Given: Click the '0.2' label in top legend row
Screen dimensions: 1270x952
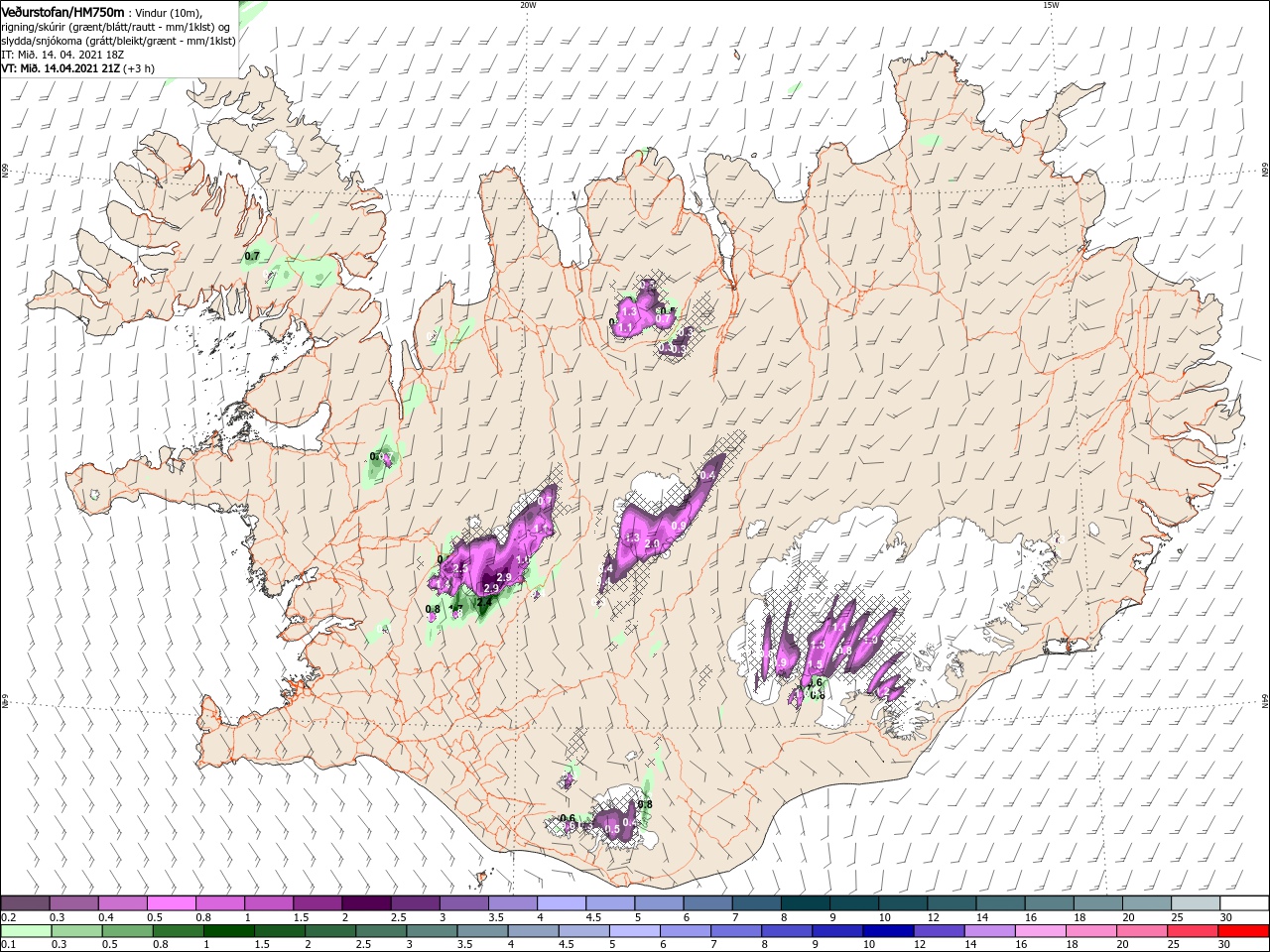Looking at the screenshot, I should tap(9, 917).
